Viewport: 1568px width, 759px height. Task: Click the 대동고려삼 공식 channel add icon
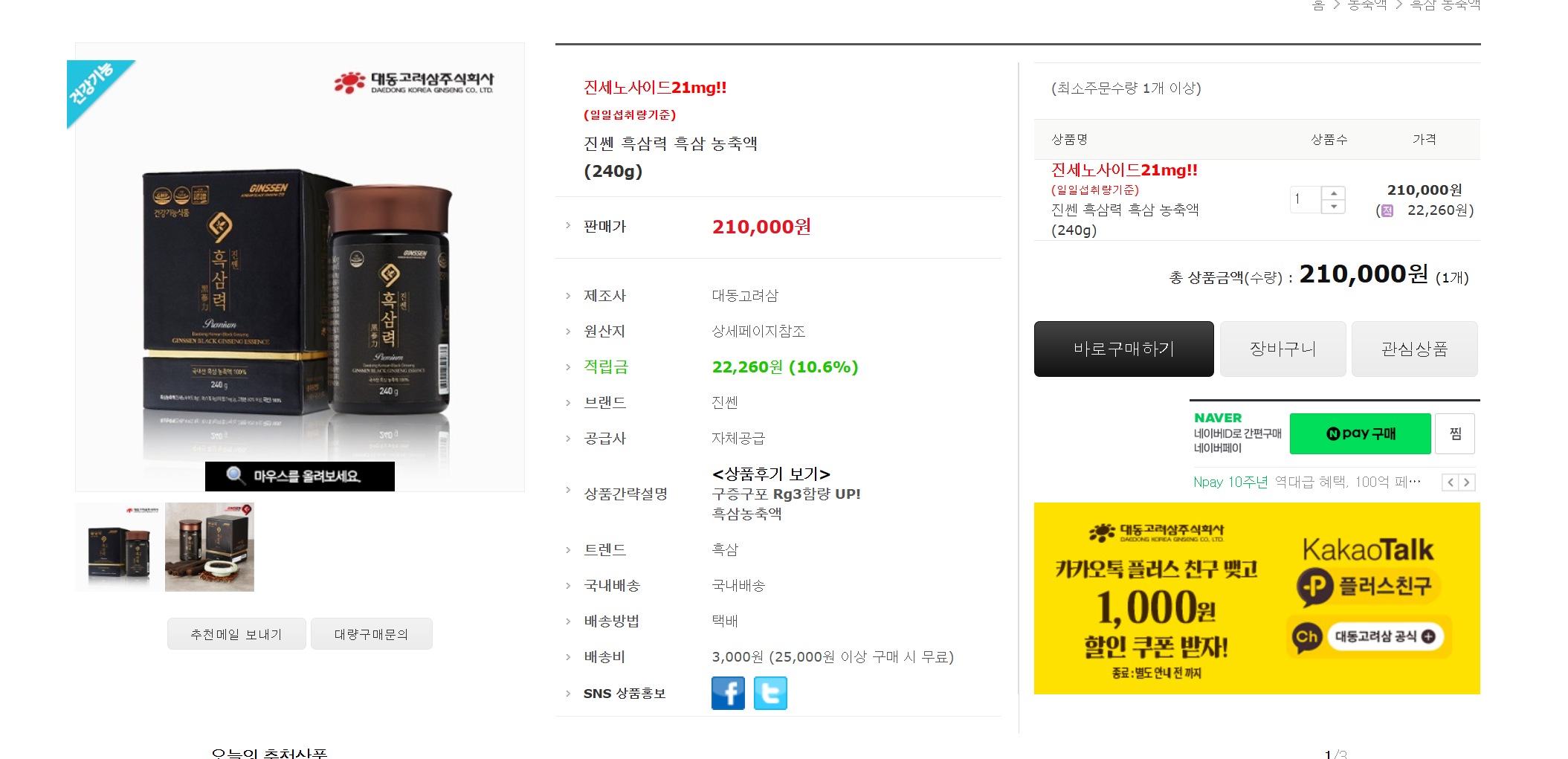[1428, 636]
